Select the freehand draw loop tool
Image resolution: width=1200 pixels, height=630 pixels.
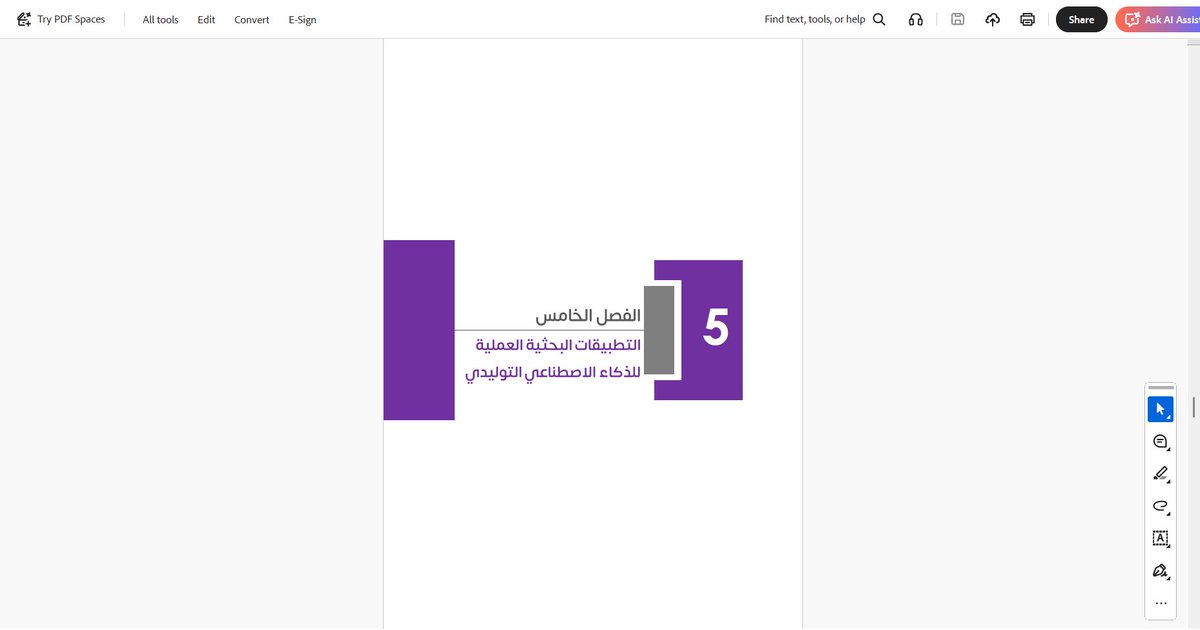coord(1160,506)
